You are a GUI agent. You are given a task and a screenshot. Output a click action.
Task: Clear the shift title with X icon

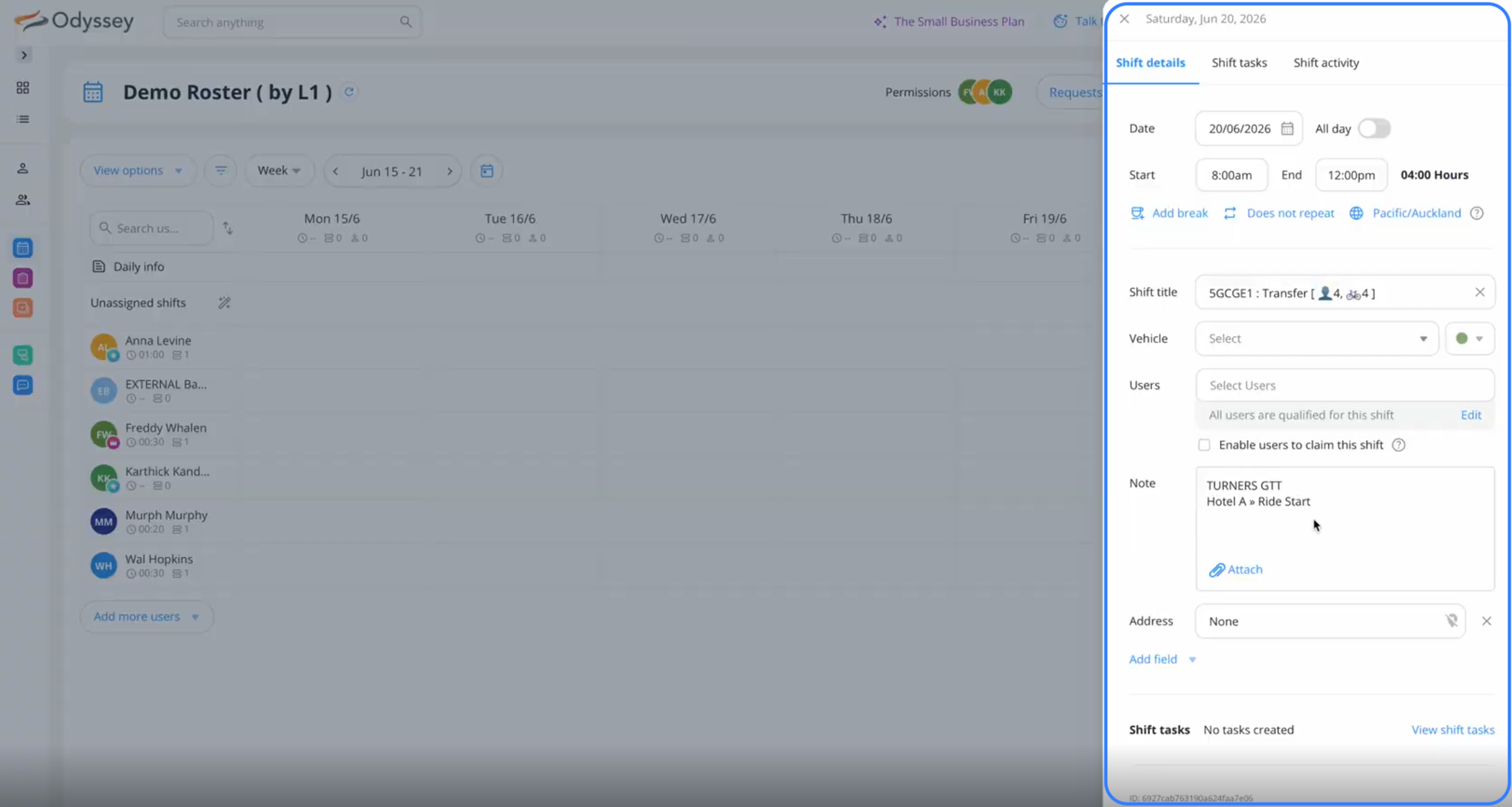[x=1480, y=292]
